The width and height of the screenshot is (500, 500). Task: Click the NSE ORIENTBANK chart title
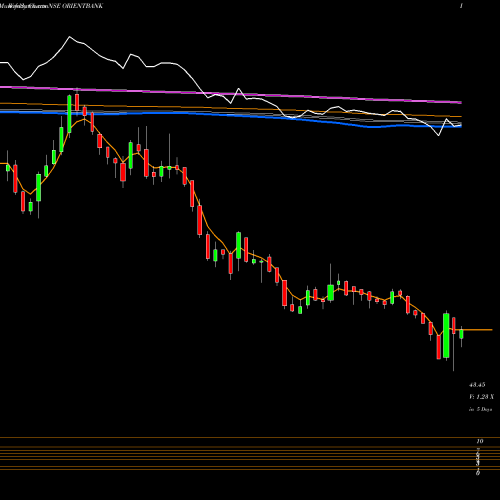(76, 6)
